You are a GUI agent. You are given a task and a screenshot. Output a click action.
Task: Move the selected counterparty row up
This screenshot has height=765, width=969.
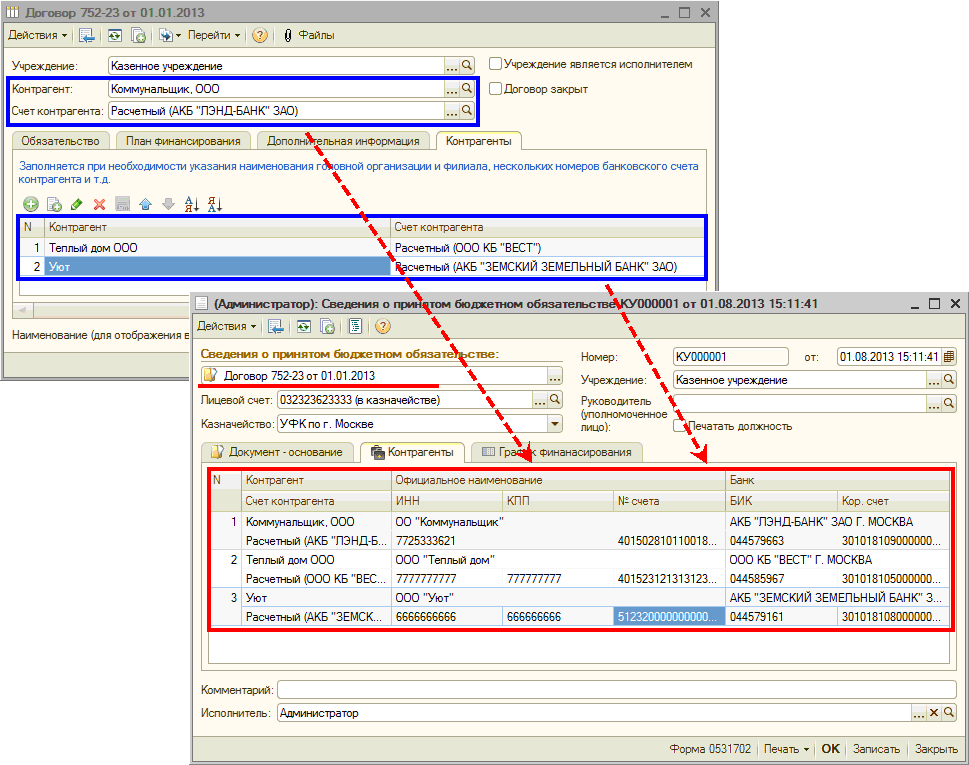click(145, 204)
